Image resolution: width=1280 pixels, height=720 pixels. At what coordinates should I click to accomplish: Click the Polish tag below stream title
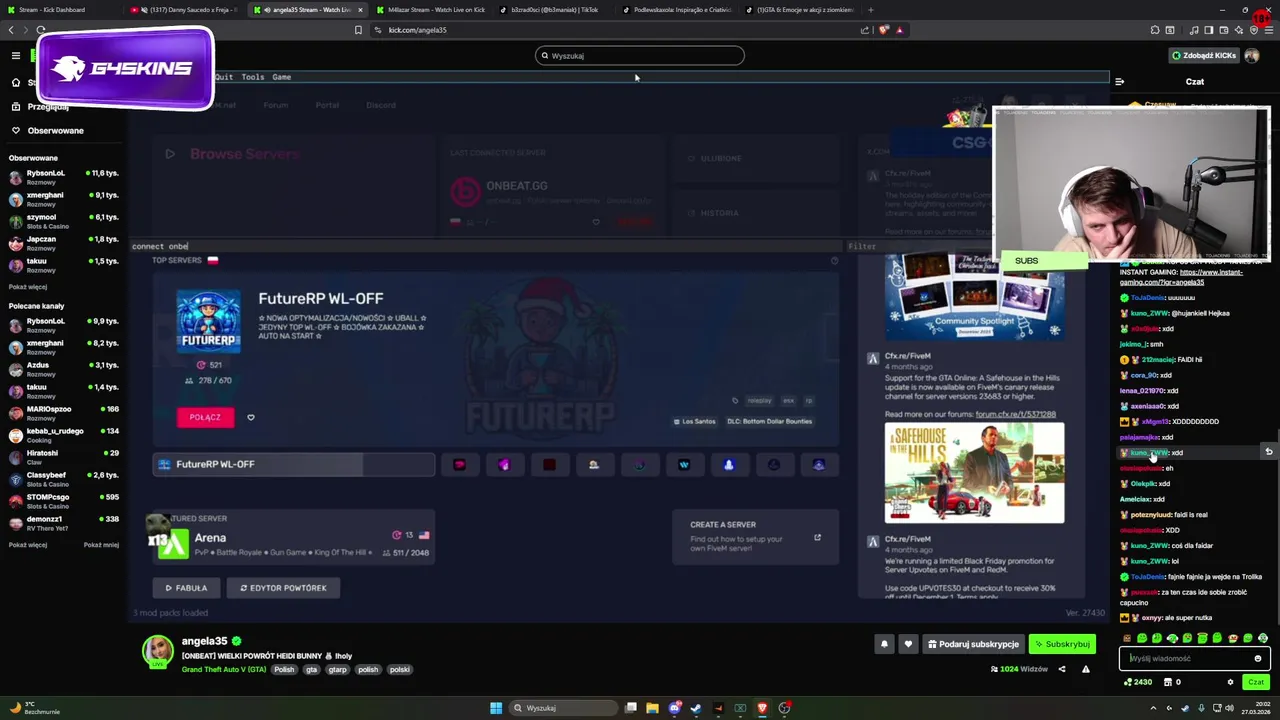pos(285,669)
